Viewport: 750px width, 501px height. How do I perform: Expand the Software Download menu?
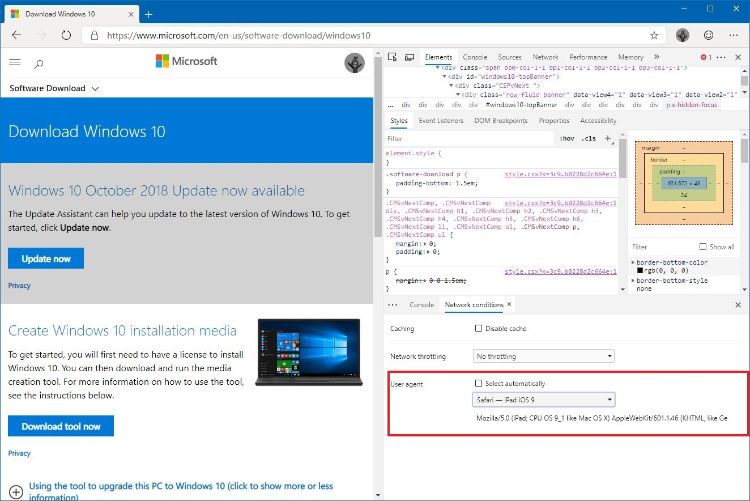[54, 88]
